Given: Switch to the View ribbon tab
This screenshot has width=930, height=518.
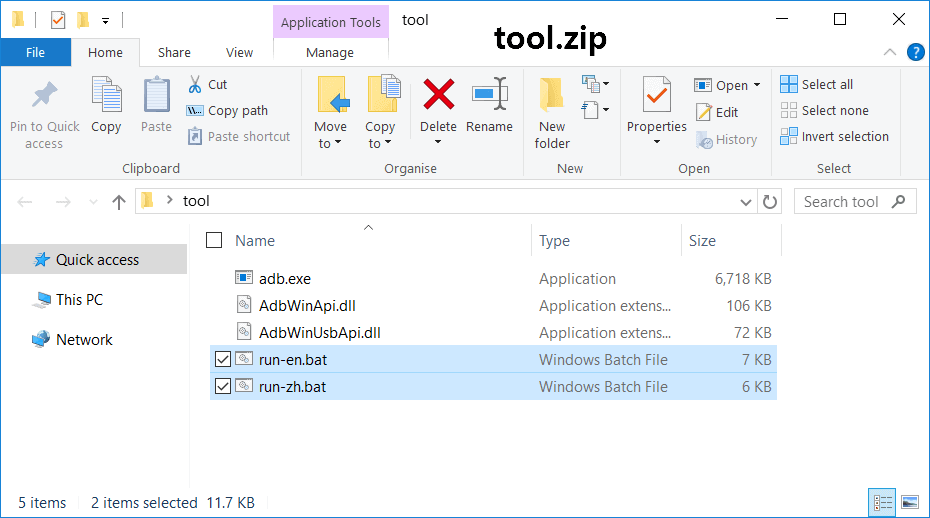Looking at the screenshot, I should (x=239, y=53).
